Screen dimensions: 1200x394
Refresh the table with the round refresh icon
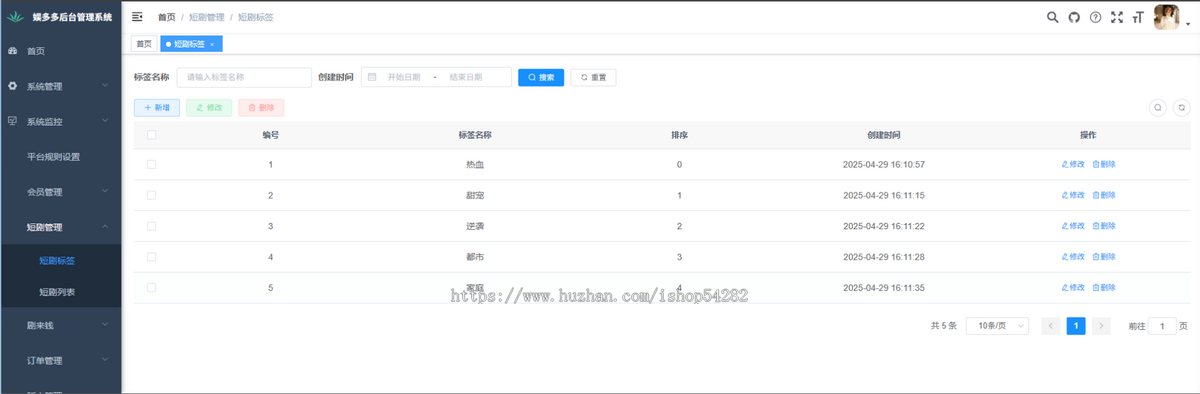coord(1181,107)
